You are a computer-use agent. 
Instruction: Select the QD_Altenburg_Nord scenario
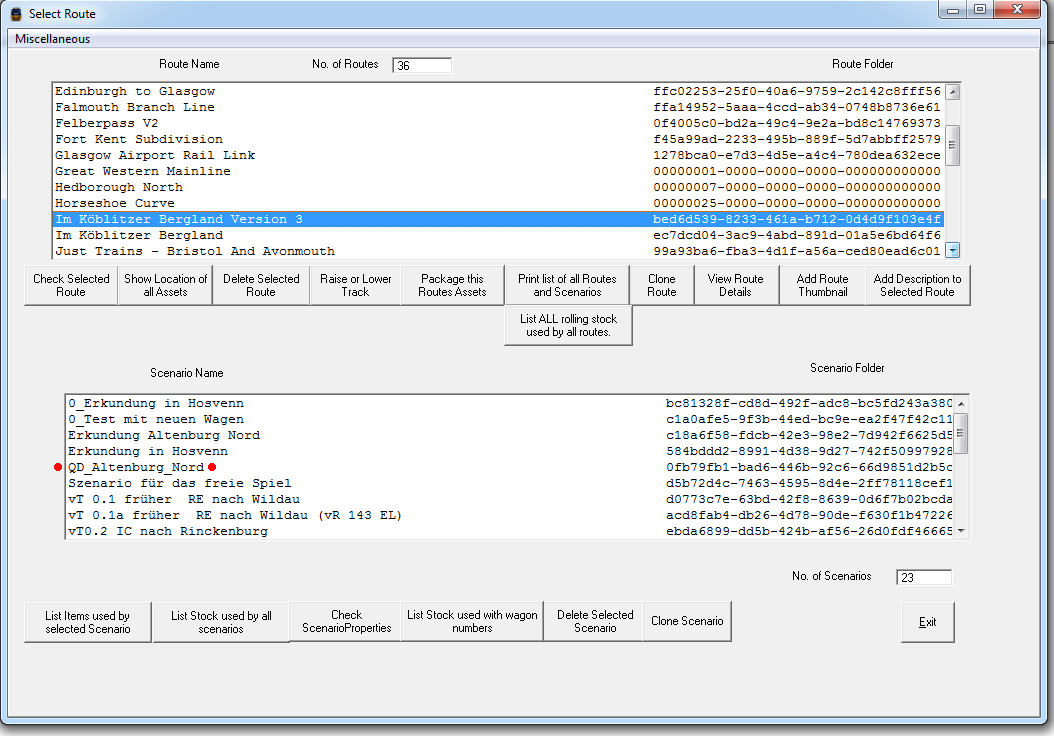point(135,467)
